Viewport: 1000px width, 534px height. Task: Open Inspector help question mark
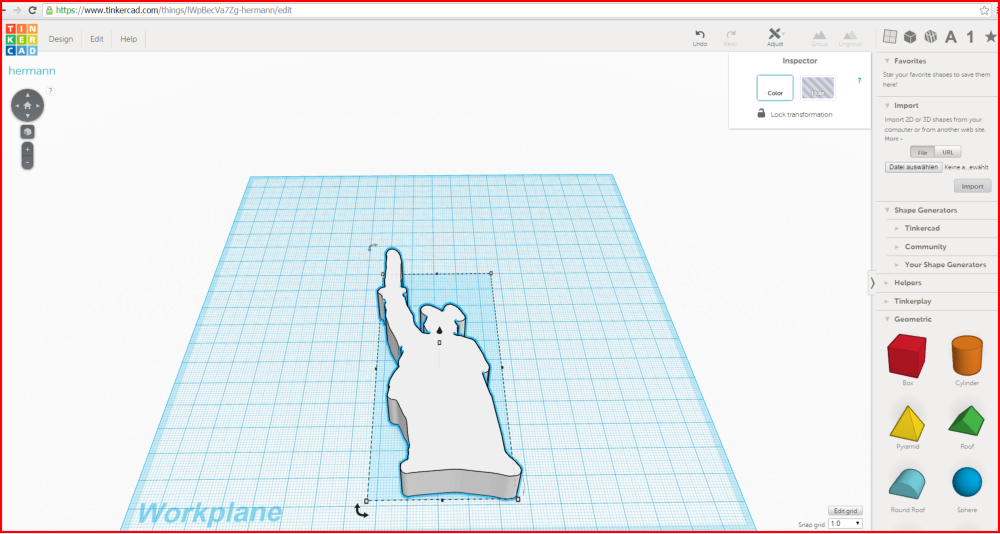click(859, 81)
